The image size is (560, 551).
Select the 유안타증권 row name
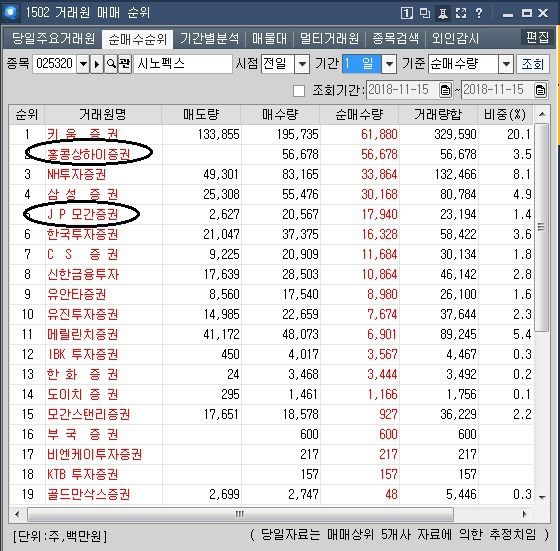click(76, 294)
